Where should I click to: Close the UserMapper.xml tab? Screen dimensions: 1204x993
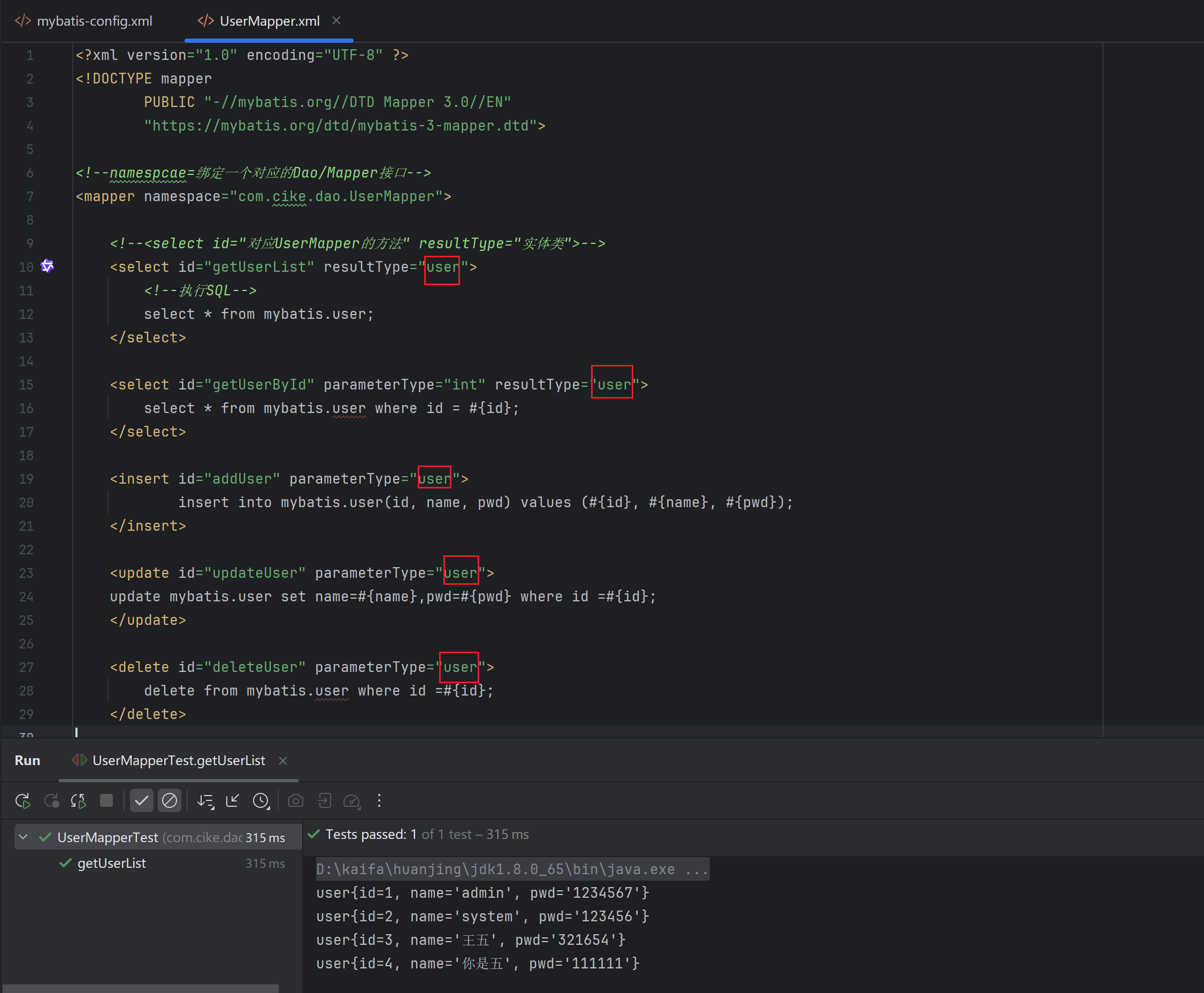point(337,20)
